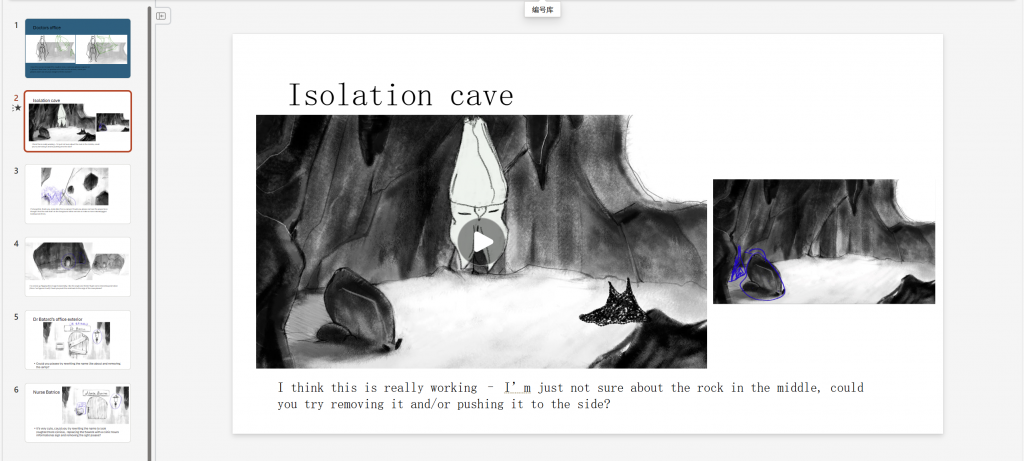Click the slide number 5 label
This screenshot has height=461, width=1024.
[16, 317]
